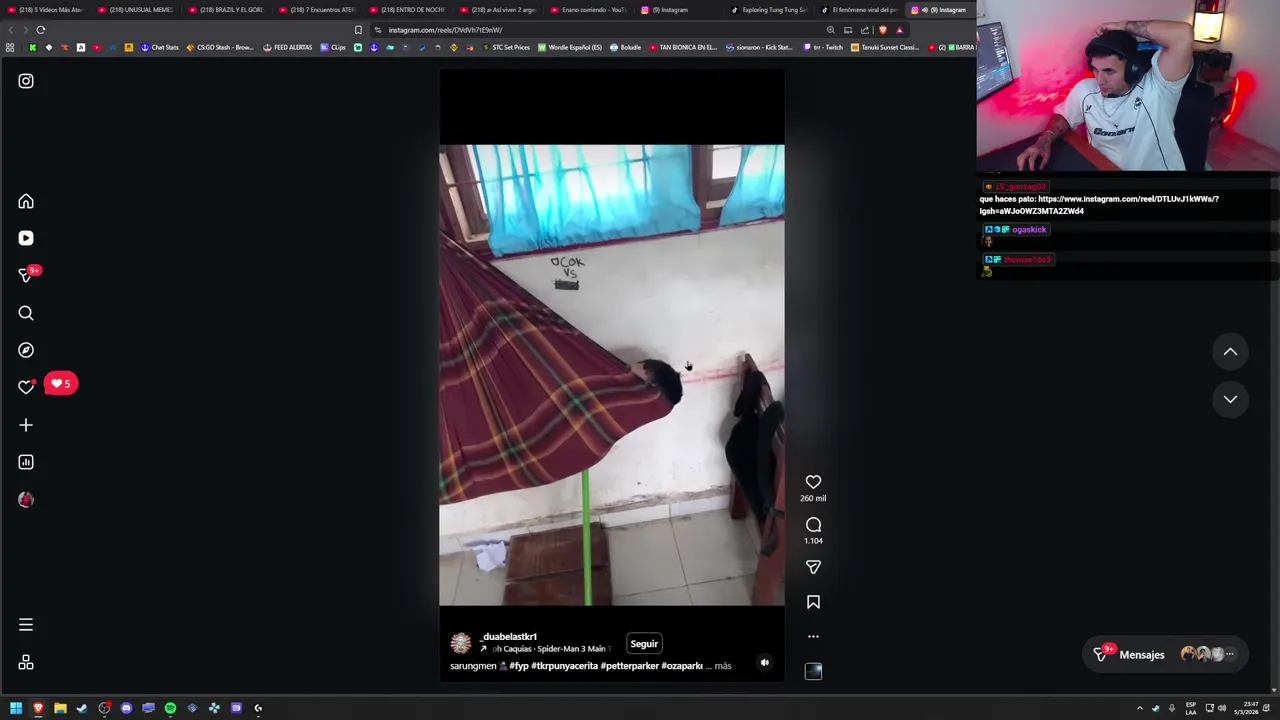The image size is (1280, 720).
Task: Open 'CS:GO Stash' bookmark
Action: (x=220, y=47)
